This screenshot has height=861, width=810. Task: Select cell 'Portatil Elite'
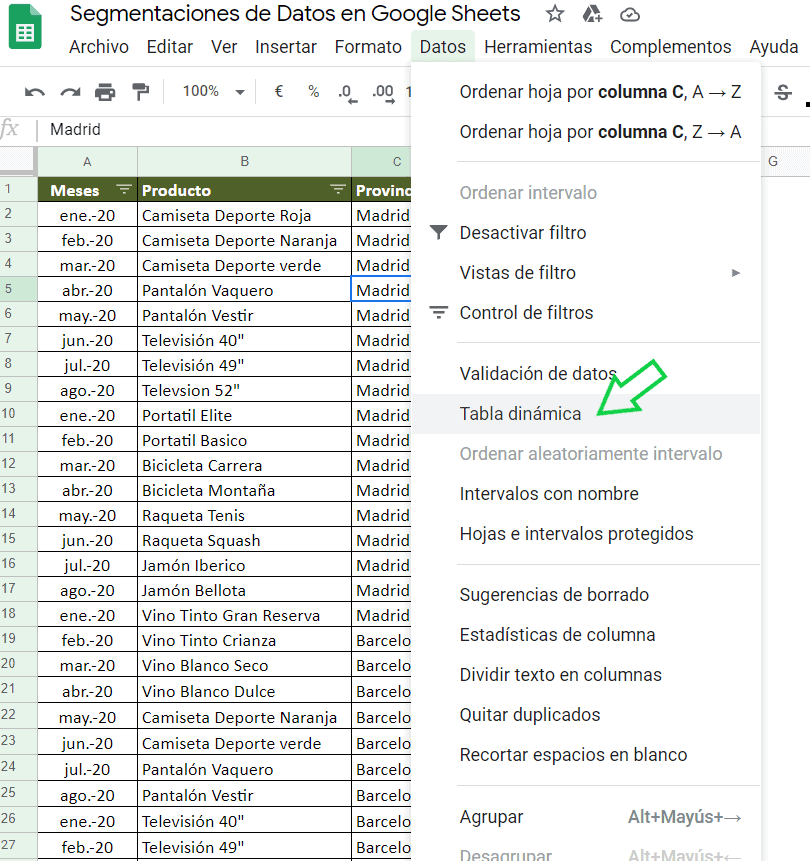tap(244, 415)
